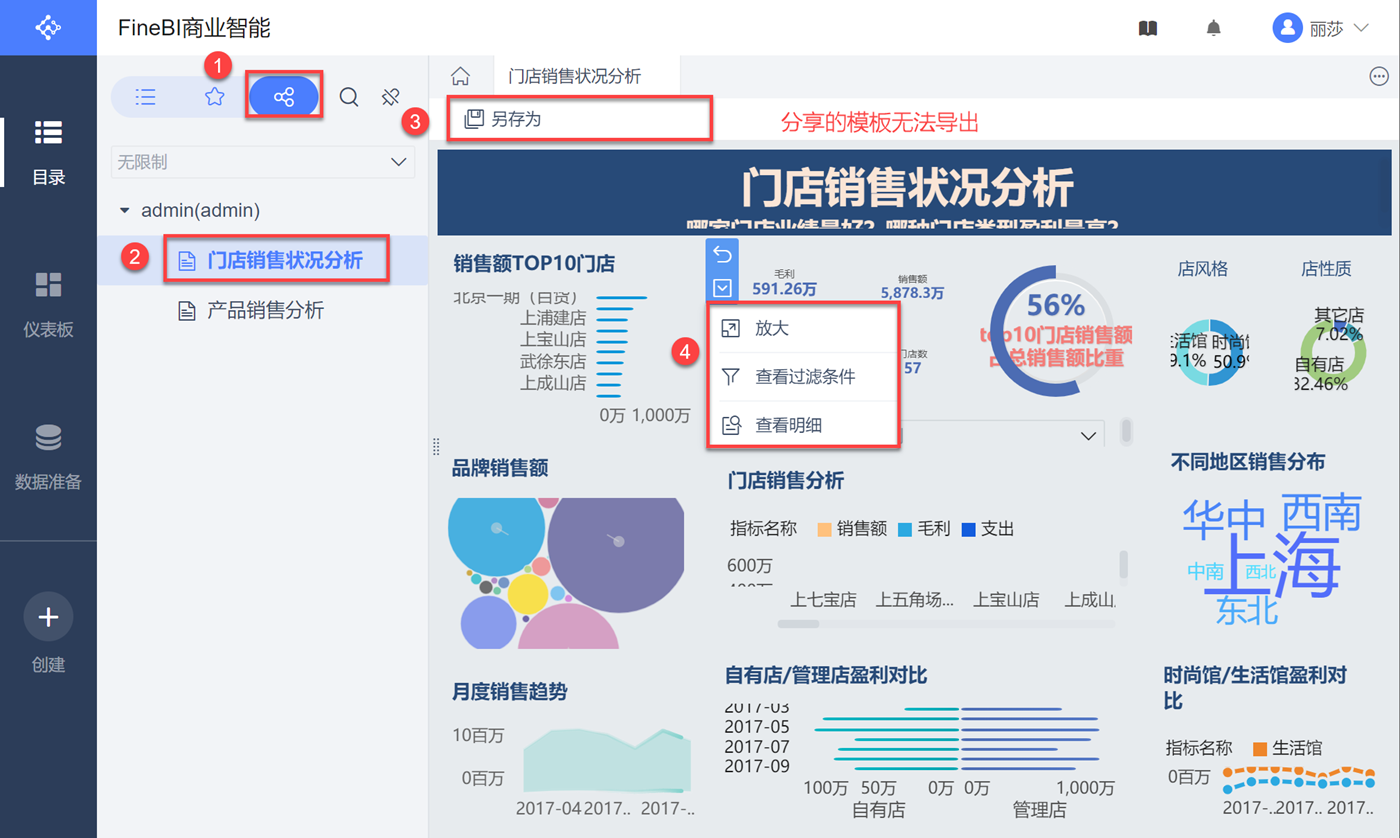Click the 西南 word in the word cloud
The width and height of the screenshot is (1400, 838).
[x=1321, y=512]
